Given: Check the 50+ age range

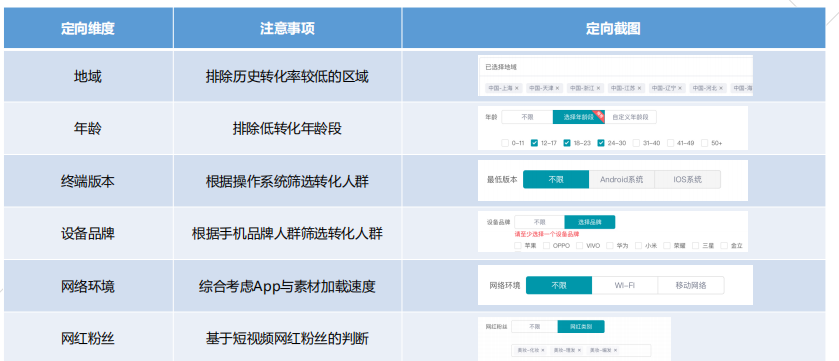Looking at the screenshot, I should pos(704,143).
